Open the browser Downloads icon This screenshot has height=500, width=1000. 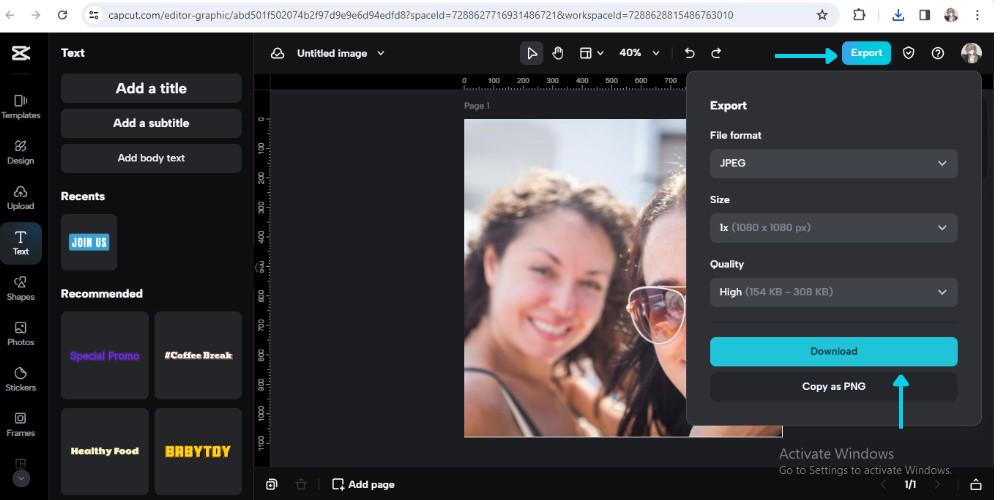click(x=898, y=15)
